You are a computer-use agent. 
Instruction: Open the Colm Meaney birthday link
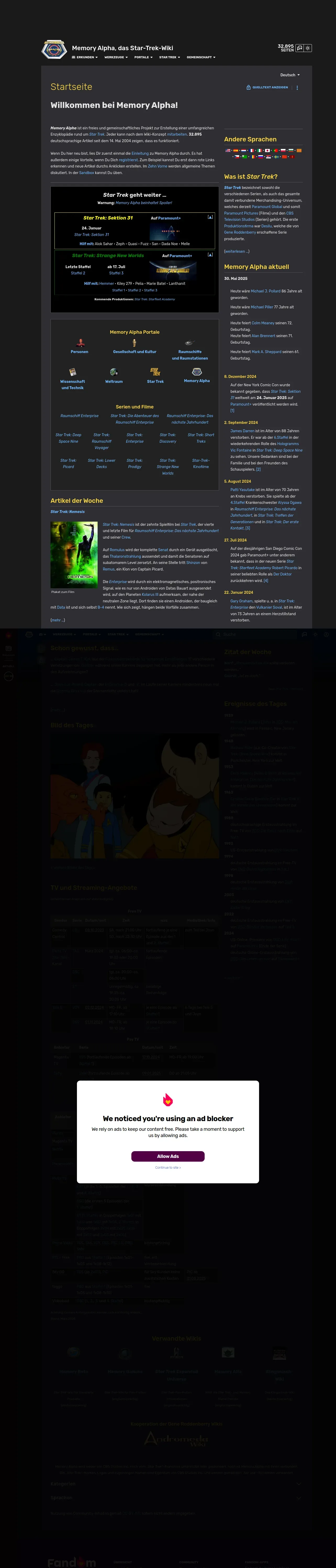click(264, 323)
